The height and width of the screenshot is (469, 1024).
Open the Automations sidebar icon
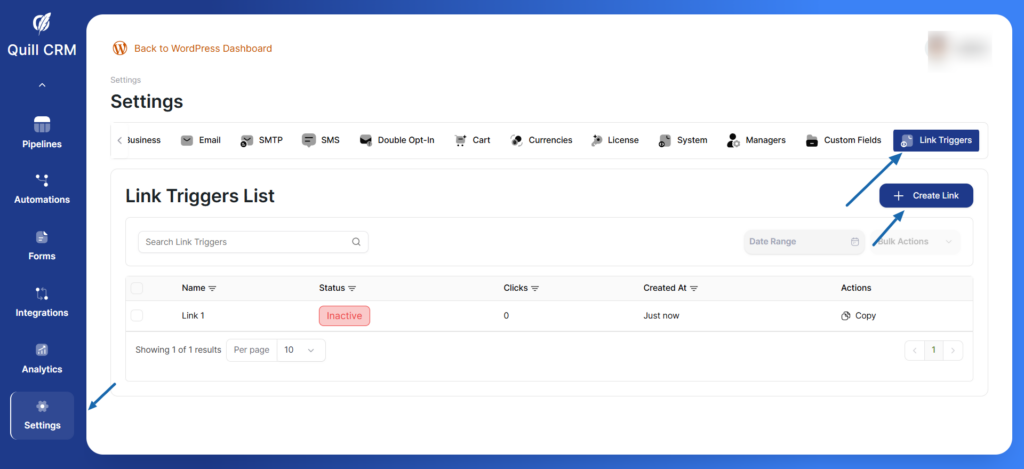pos(42,188)
